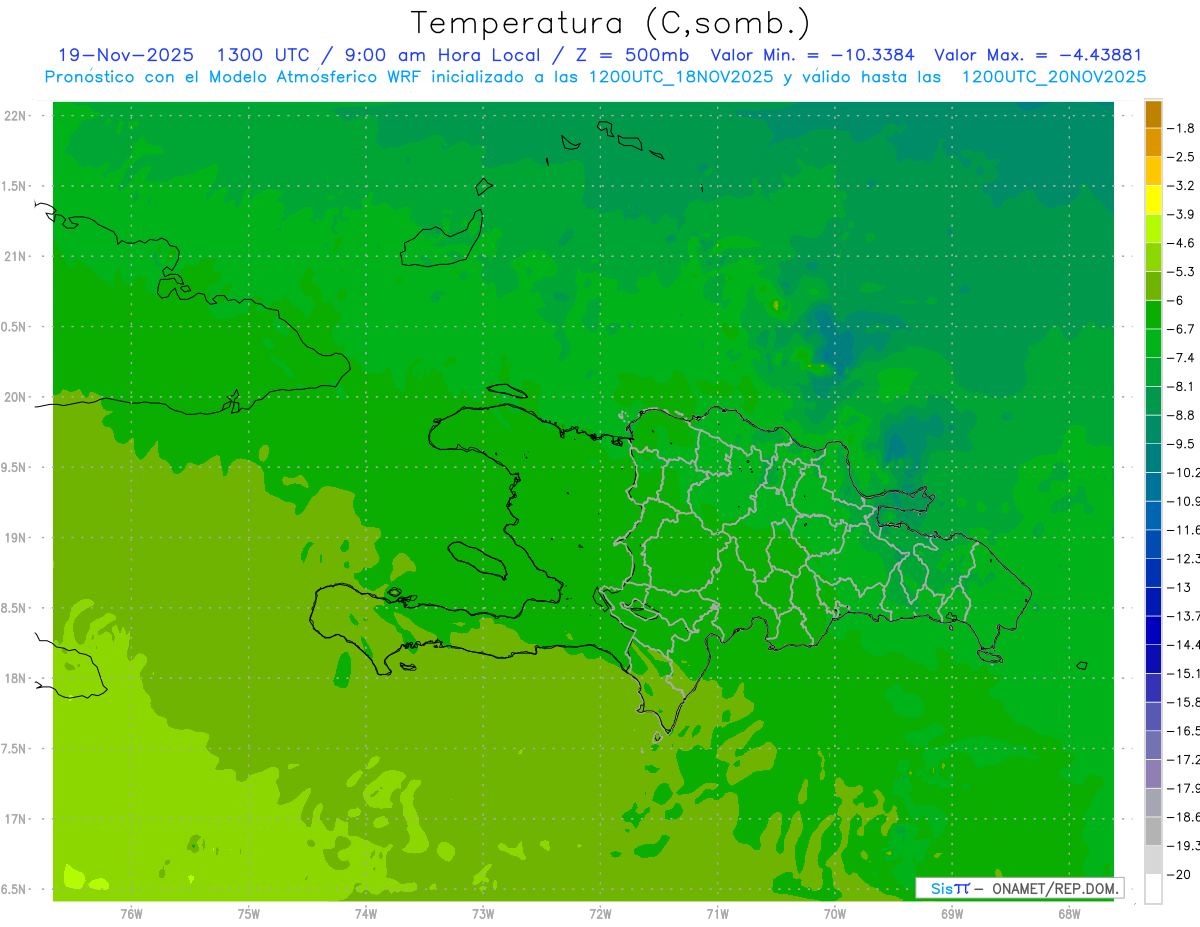
Task: Click the colorbar label '-12.3'
Action: pos(1183,559)
